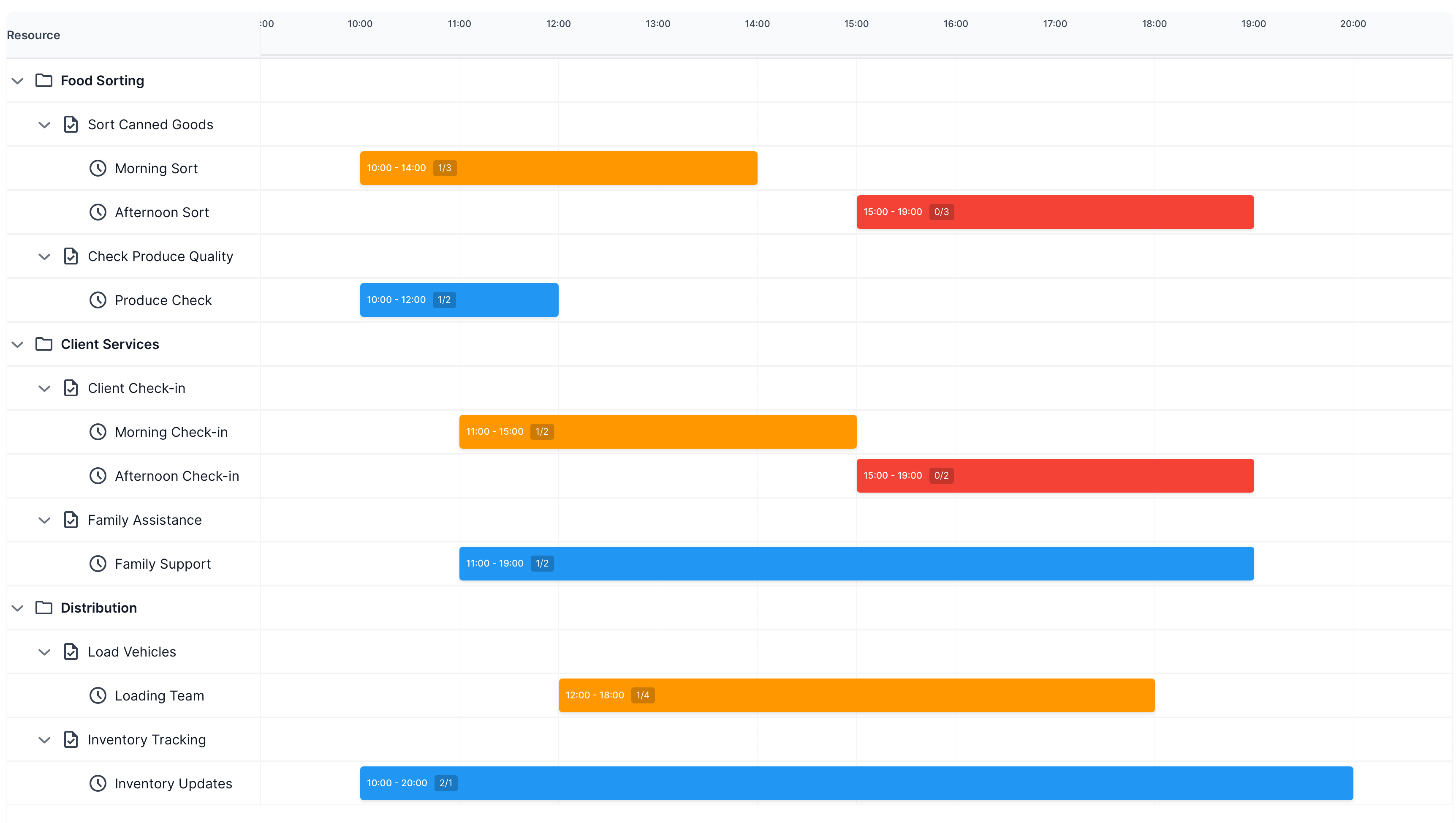1456x823 pixels.
Task: Collapse the Food Sorting group
Action: [17, 81]
